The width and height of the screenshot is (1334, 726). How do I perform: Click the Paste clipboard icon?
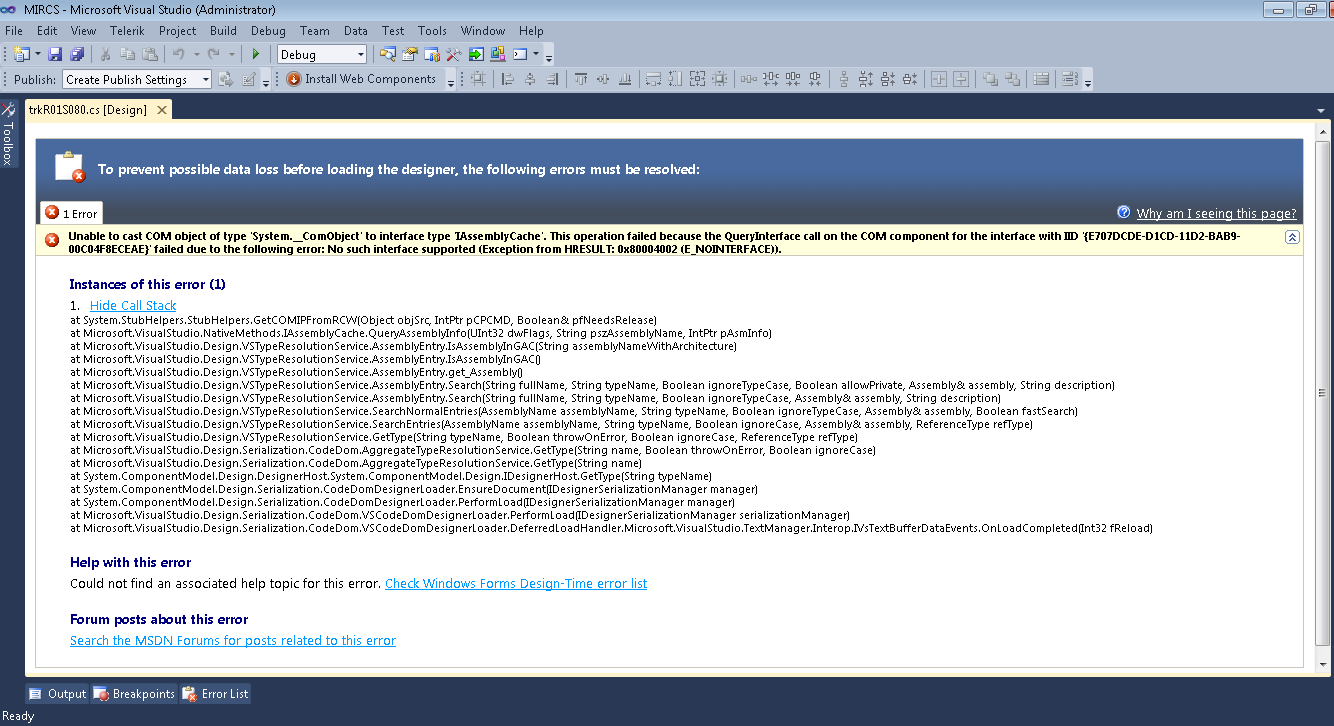tap(150, 54)
